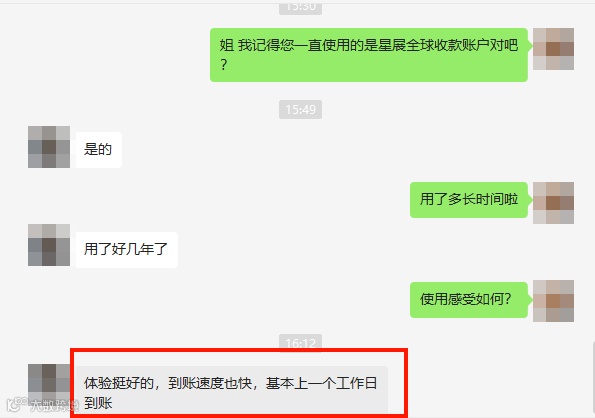
Task: Select the 使用感受如何? message bubble
Action: click(x=469, y=300)
